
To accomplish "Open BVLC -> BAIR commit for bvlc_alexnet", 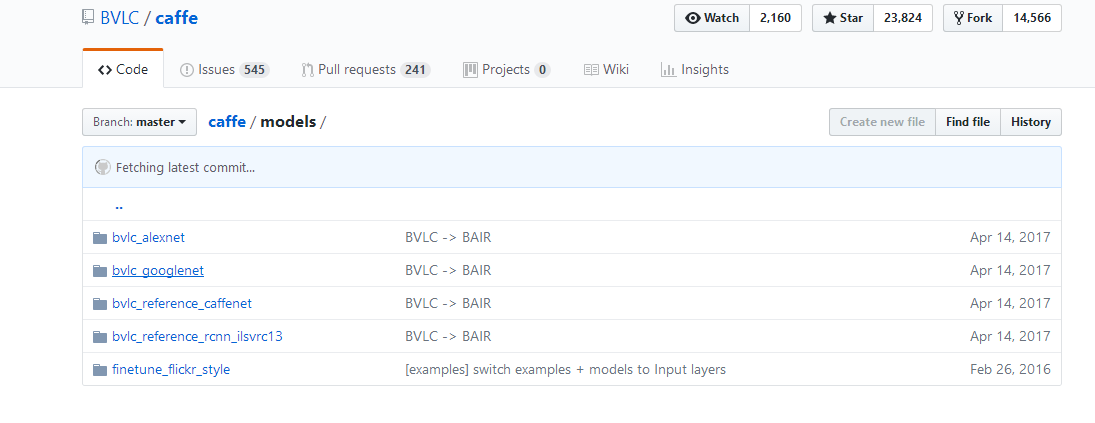I will tap(448, 237).
